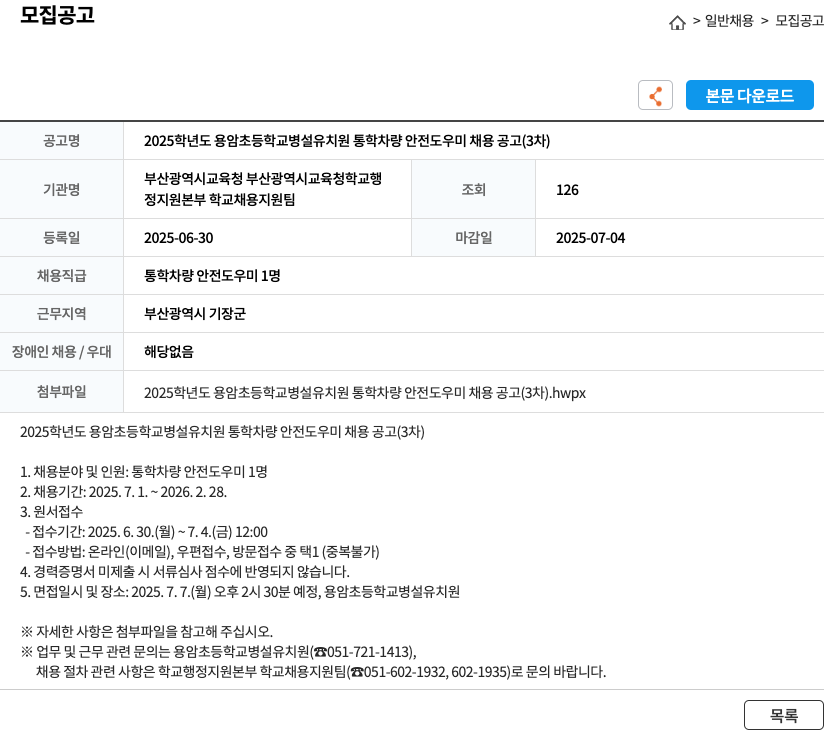
Task: Open 모집공고 breadcrumb link
Action: pos(799,20)
